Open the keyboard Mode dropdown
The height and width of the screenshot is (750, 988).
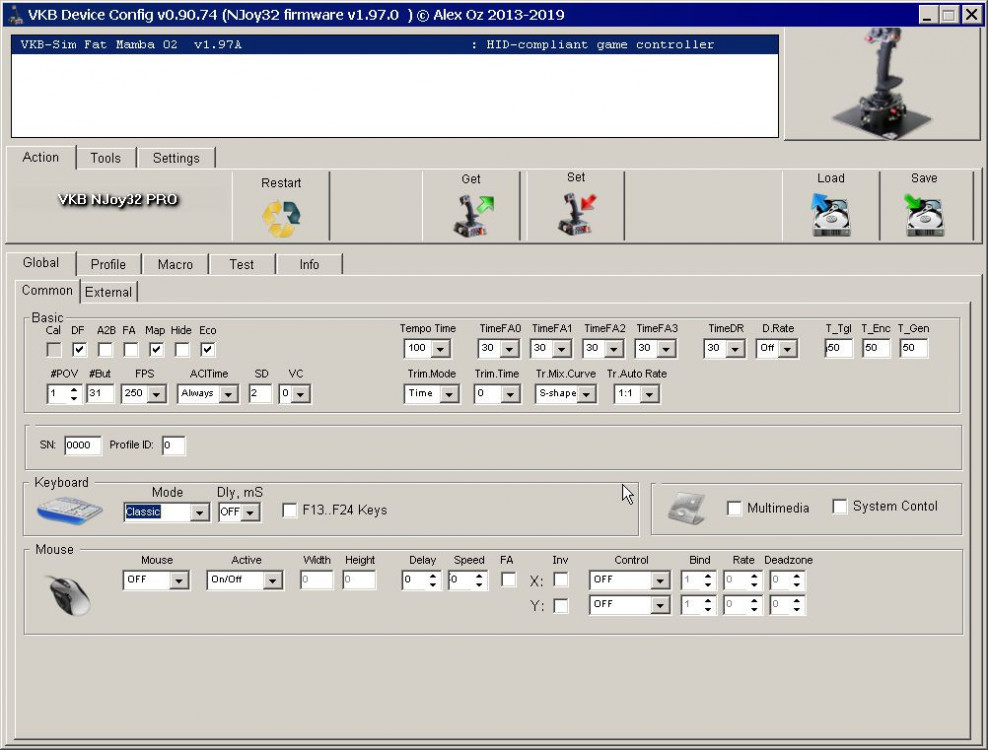click(x=199, y=513)
